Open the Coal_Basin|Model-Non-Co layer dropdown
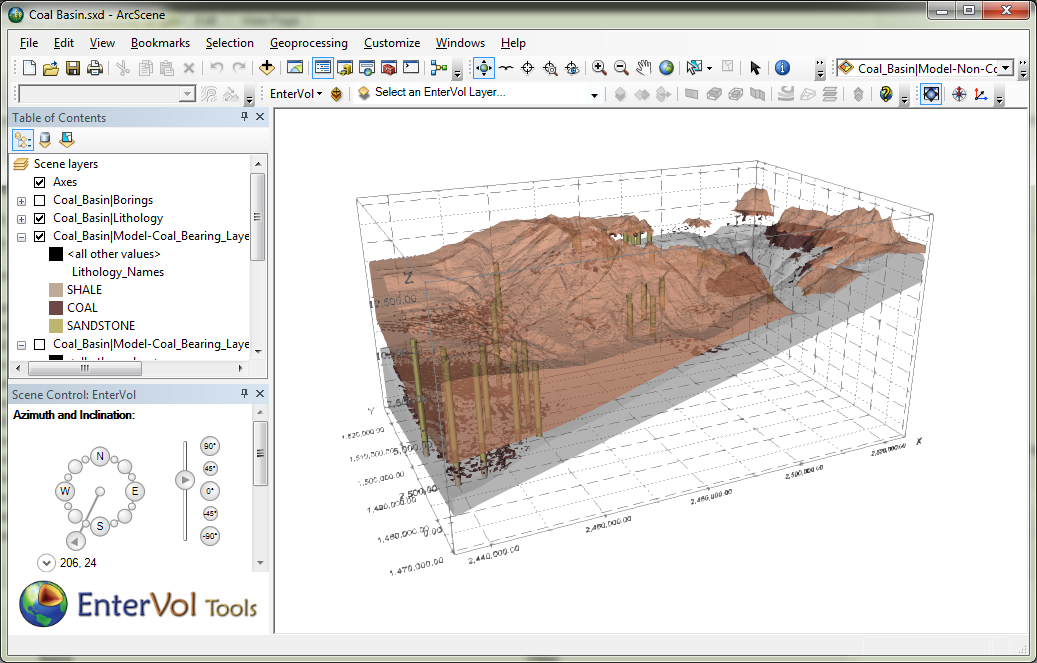The width and height of the screenshot is (1037, 663). point(1005,68)
